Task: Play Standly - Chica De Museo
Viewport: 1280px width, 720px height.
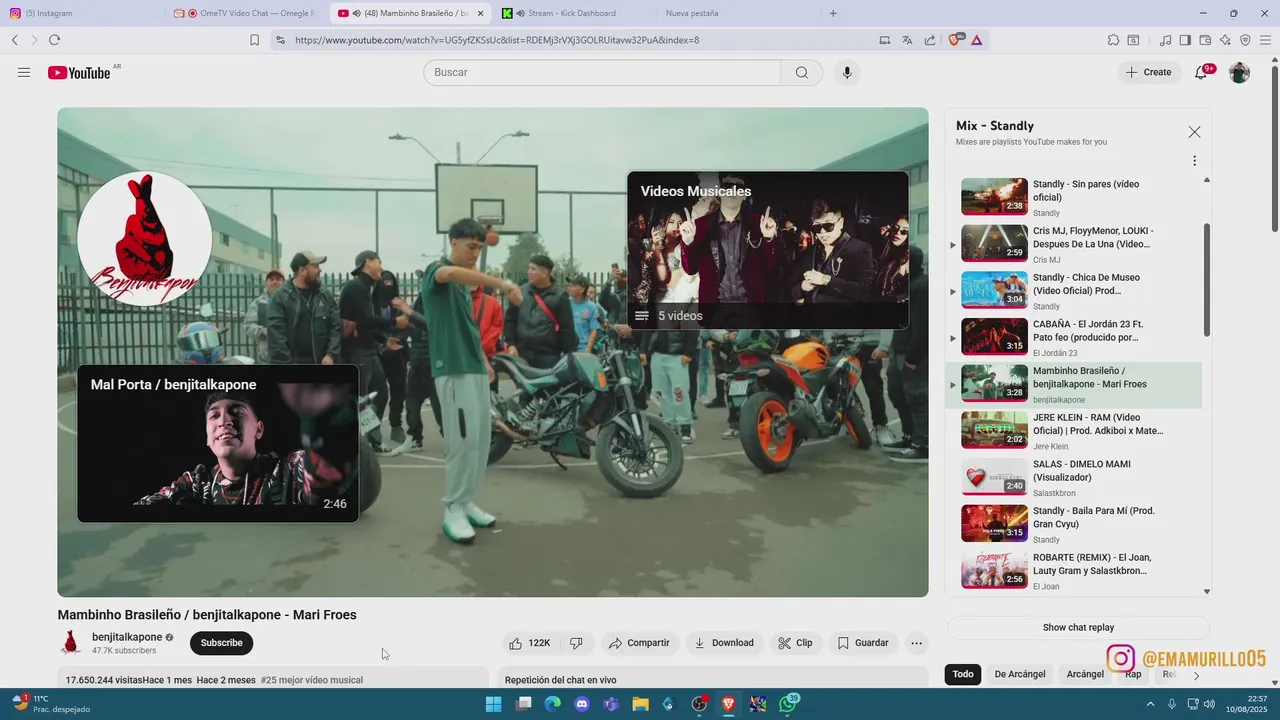Action: coord(1074,291)
